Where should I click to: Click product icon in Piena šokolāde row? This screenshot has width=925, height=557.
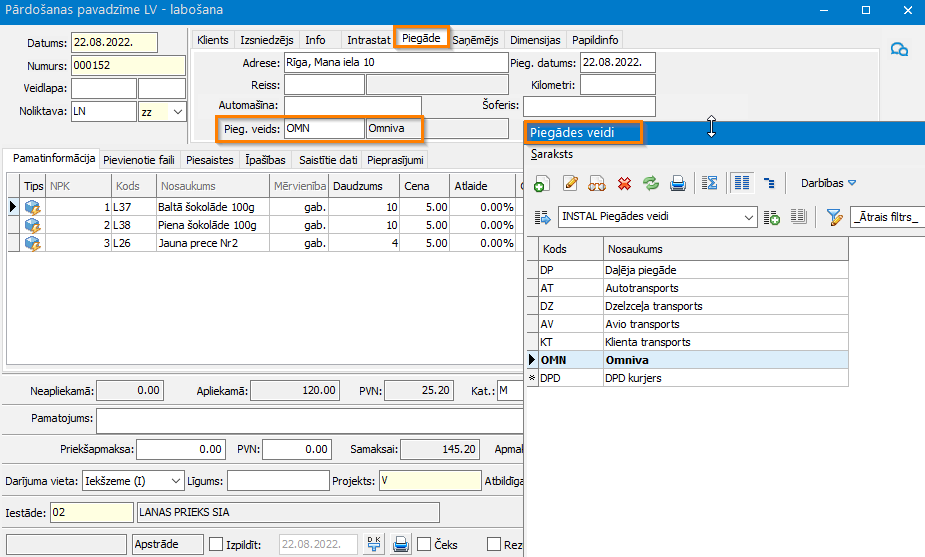pos(32,225)
